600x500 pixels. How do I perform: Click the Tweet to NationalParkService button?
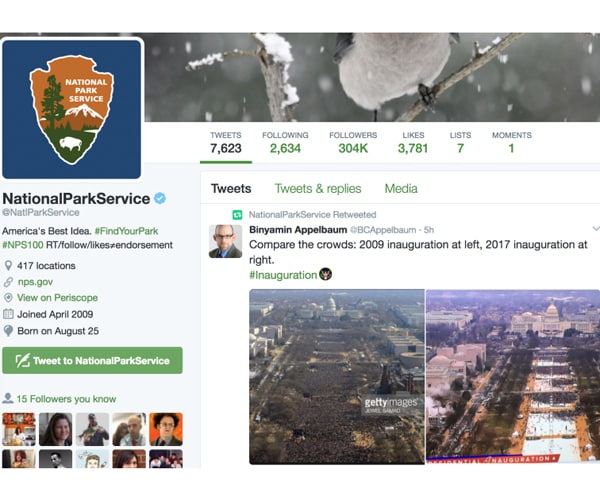pos(92,360)
